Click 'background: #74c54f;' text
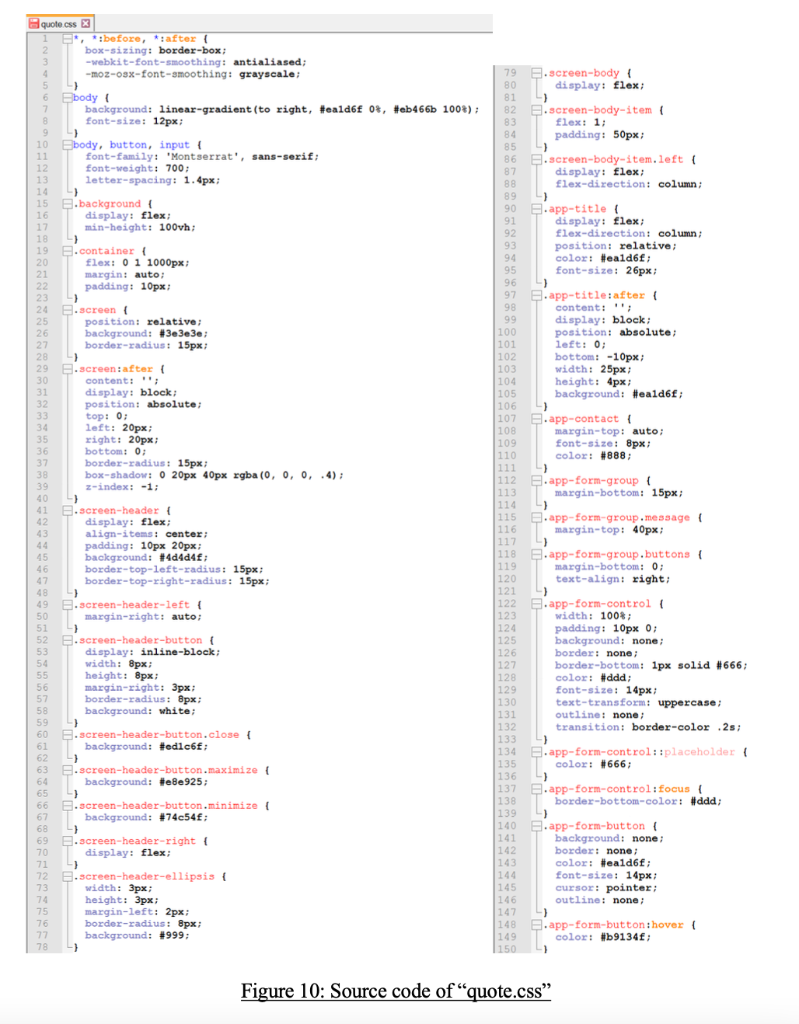The width and height of the screenshot is (799, 1024). [x=146, y=817]
